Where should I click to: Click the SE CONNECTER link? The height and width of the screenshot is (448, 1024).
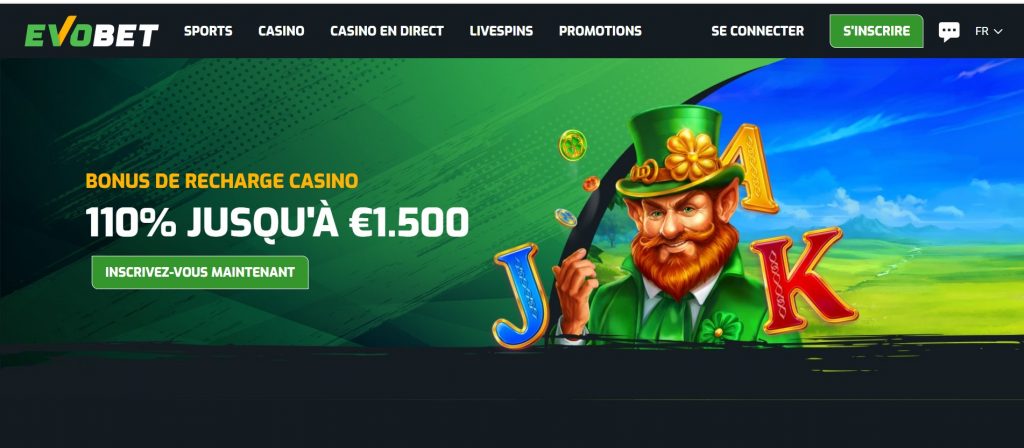(758, 31)
